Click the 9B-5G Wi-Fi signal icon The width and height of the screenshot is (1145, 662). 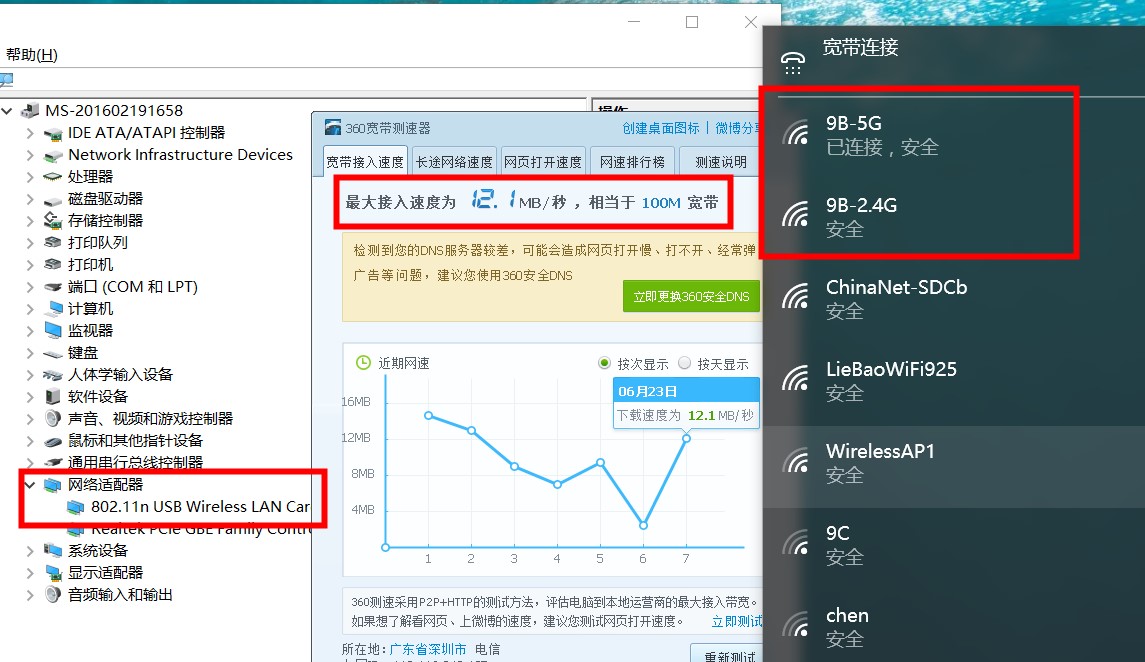click(x=796, y=134)
